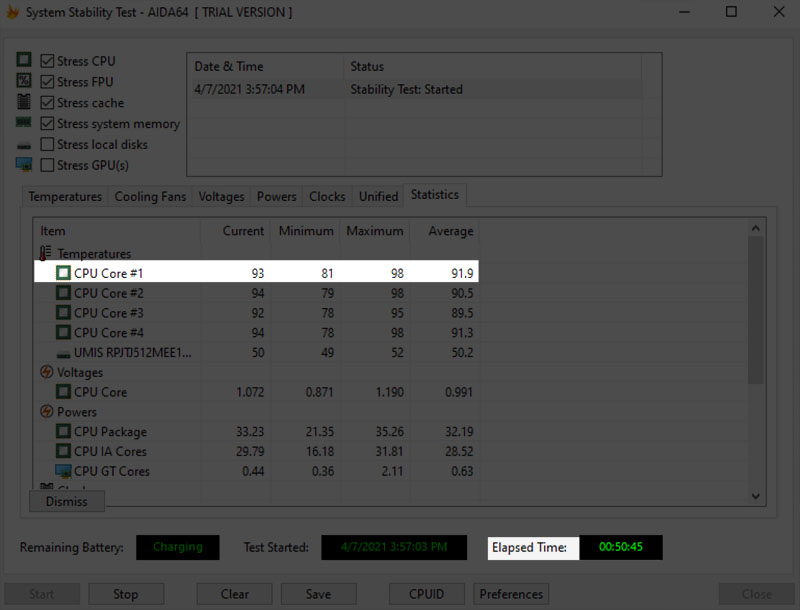Screen dimensions: 800x610
Task: Click the Save button
Action: pos(318,594)
